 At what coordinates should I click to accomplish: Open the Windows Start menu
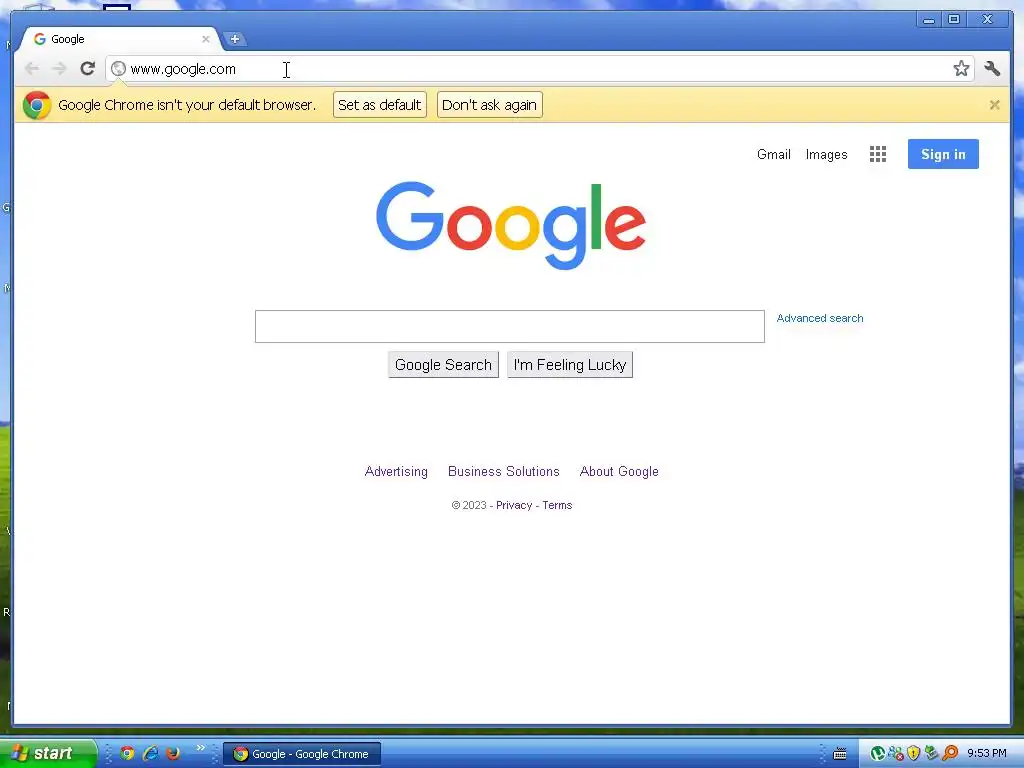[48, 753]
